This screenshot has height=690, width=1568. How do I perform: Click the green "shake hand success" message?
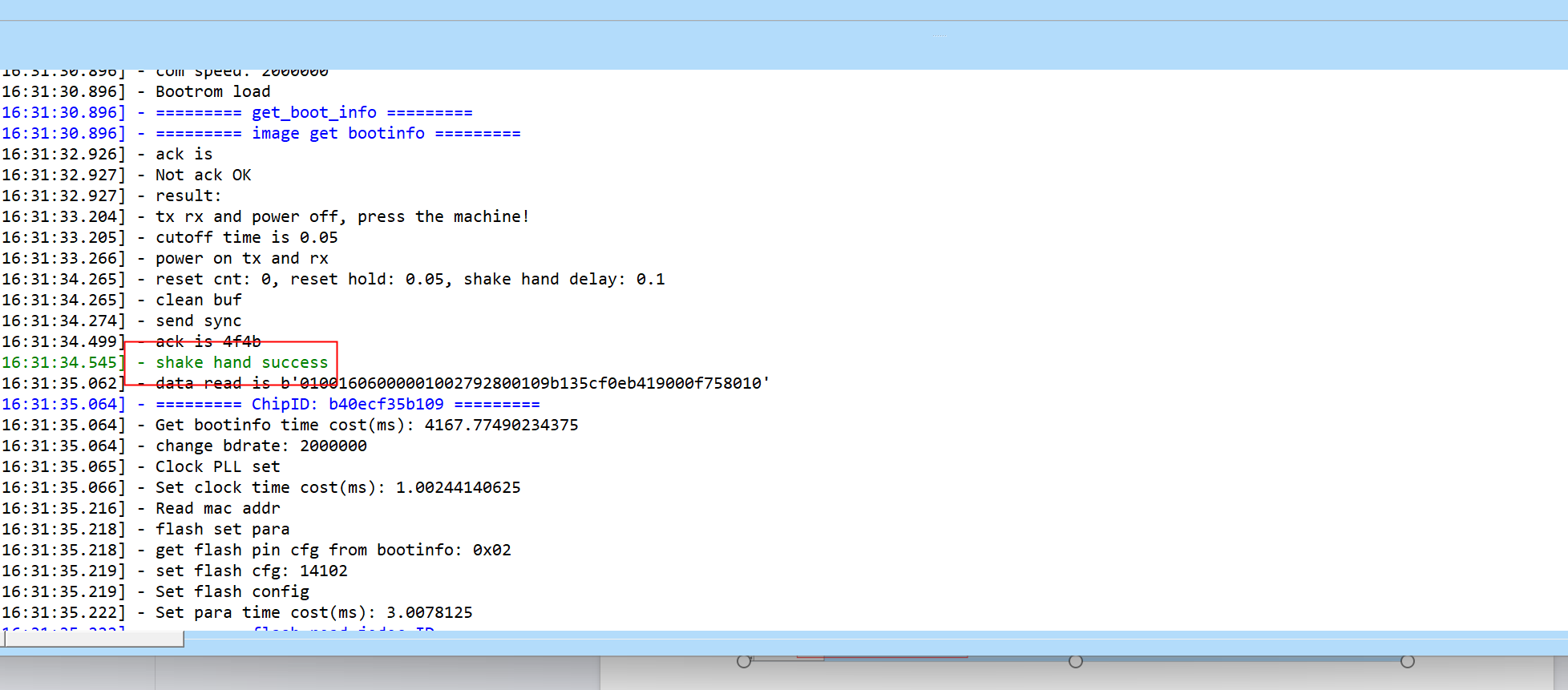coord(242,362)
